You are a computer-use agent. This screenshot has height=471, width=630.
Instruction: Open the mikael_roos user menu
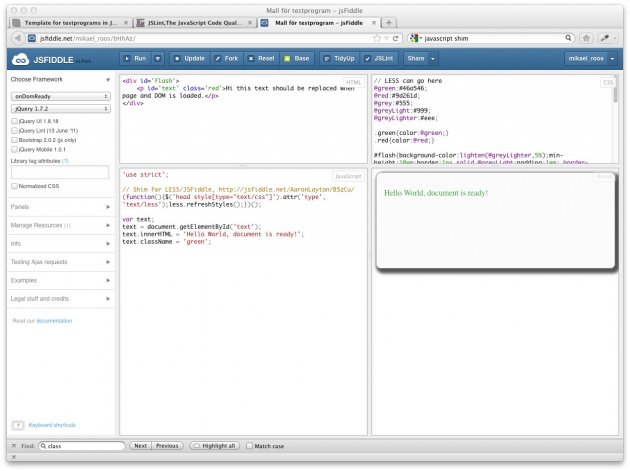591,59
